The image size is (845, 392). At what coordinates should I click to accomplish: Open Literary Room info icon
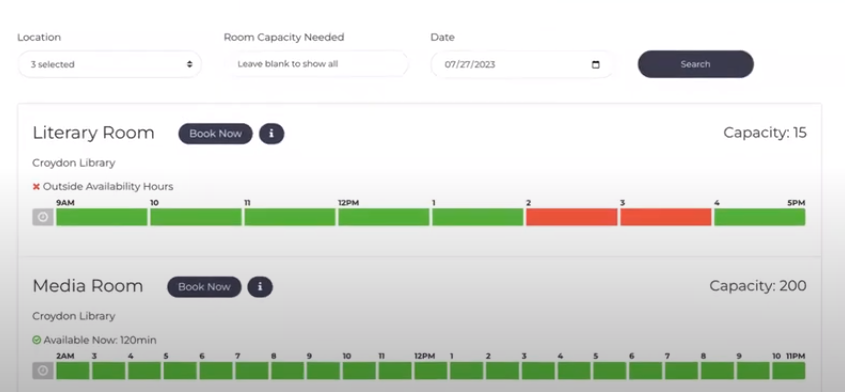[x=272, y=134]
